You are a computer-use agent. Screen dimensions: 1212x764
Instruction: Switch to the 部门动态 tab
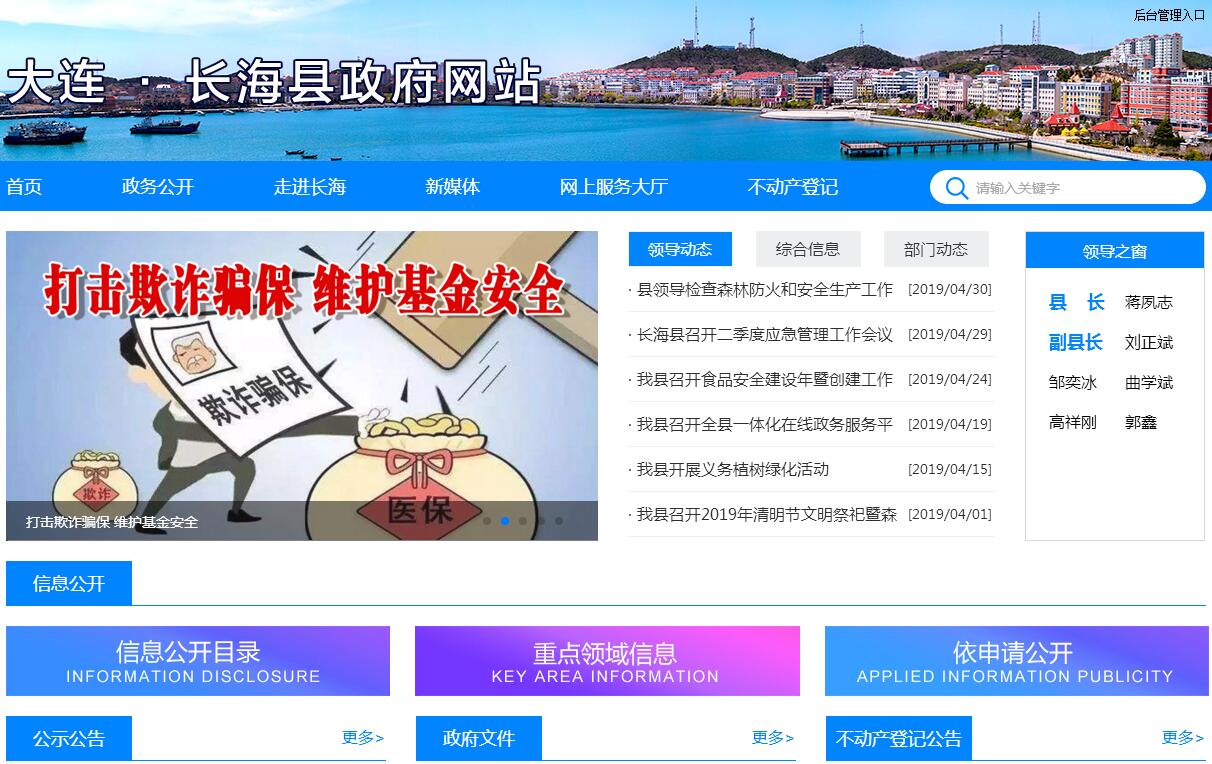(936, 249)
